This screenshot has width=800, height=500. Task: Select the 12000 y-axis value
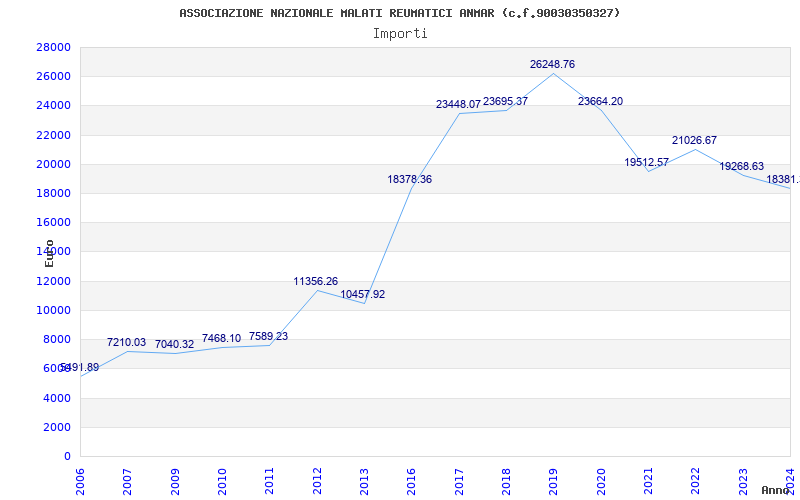click(54, 281)
